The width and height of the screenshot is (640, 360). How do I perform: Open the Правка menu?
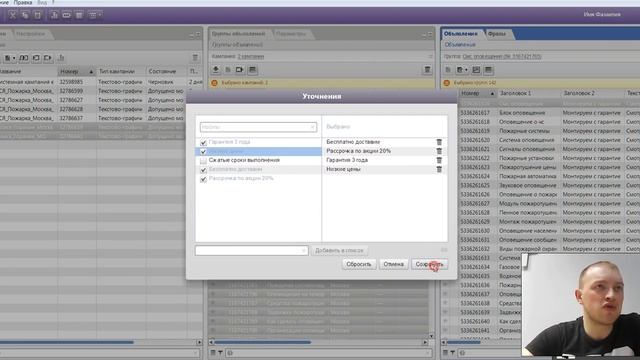(23, 2)
